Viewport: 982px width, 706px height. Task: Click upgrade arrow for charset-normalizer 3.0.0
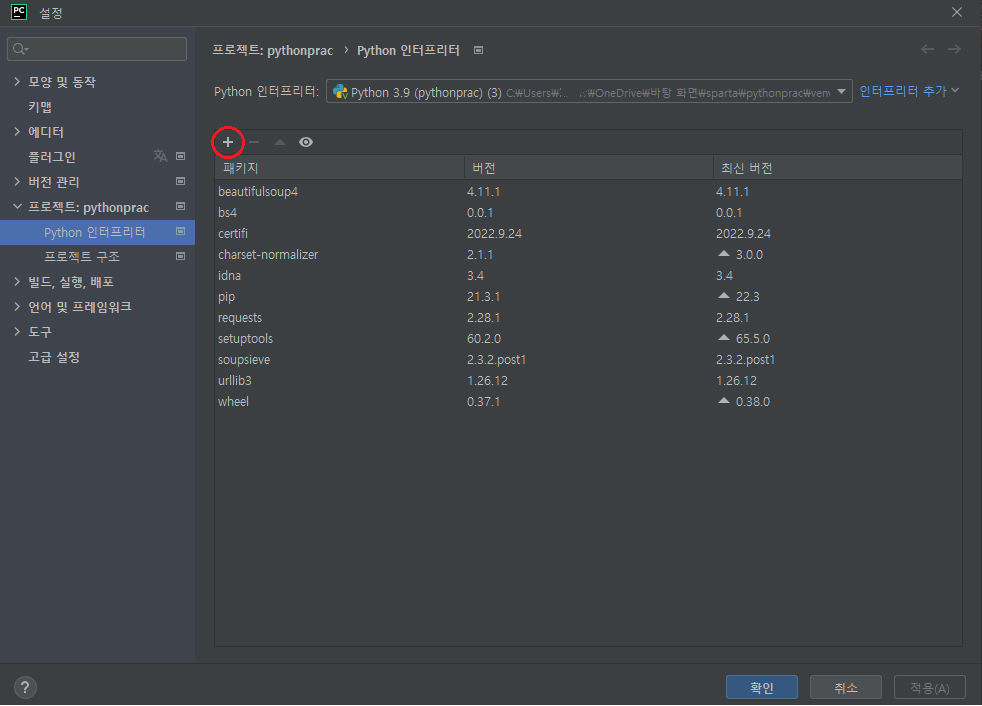click(724, 254)
